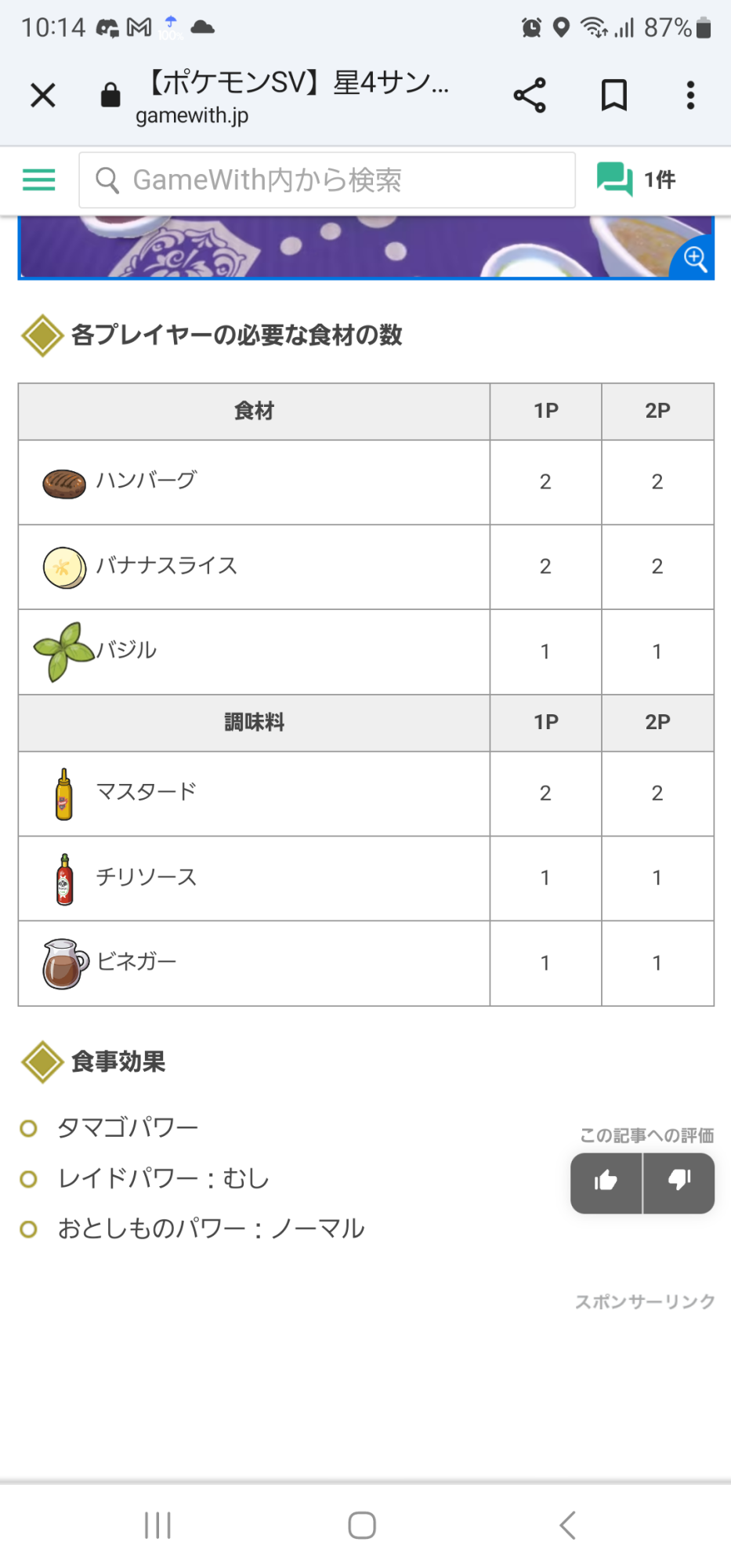
Task: Open the three-dot overflow menu
Action: pos(690,96)
